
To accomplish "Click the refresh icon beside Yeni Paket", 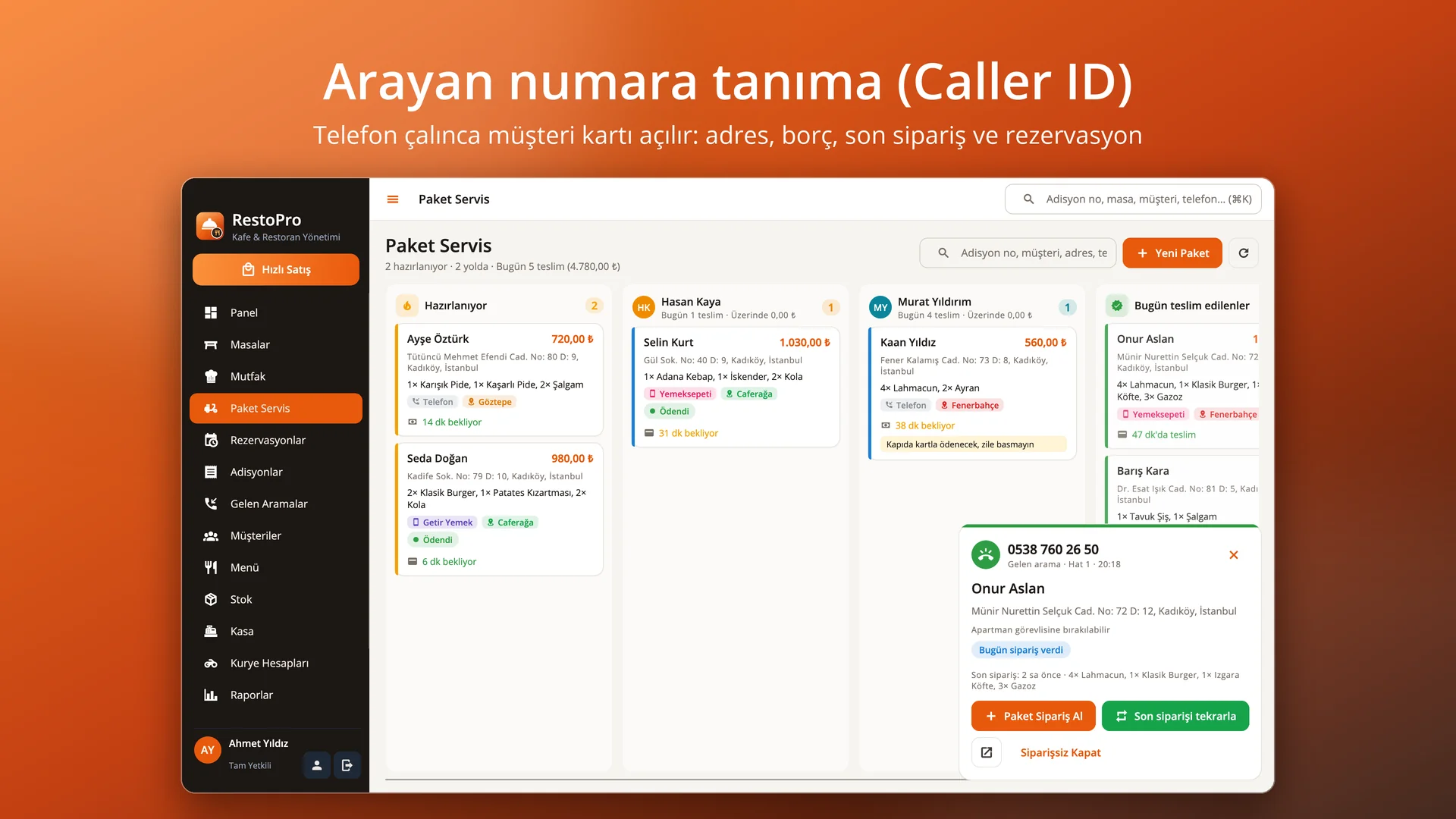I will pos(1244,253).
